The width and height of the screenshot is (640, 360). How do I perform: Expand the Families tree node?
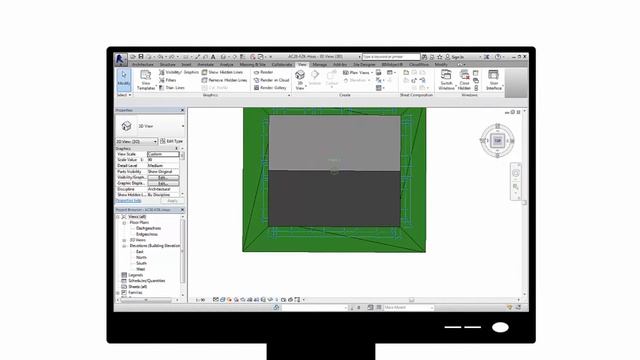[118, 293]
